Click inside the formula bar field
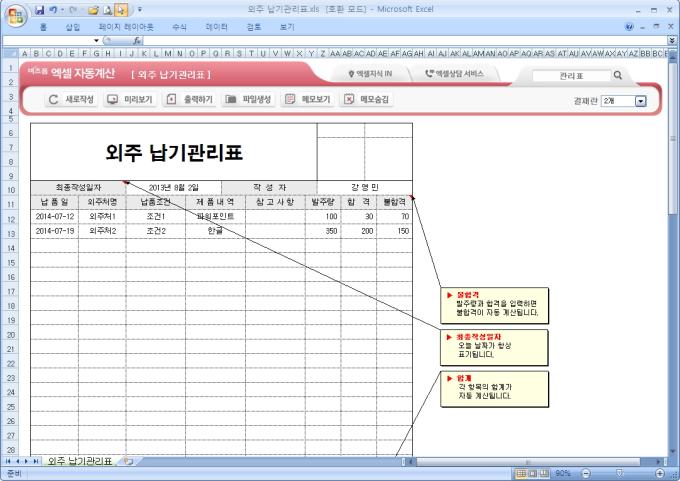680x481 pixels. (x=405, y=41)
